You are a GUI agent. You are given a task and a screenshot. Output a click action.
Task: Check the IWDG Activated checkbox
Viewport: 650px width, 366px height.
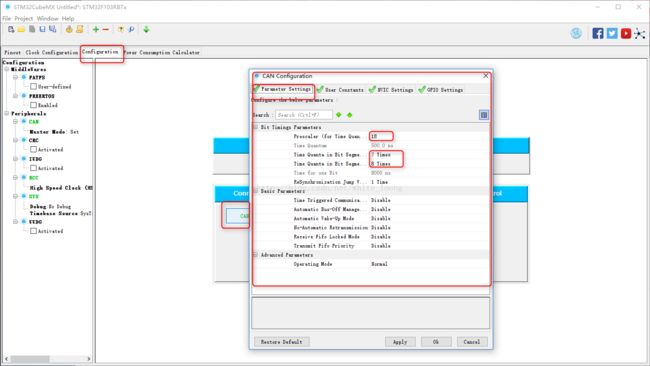pyautogui.click(x=33, y=168)
